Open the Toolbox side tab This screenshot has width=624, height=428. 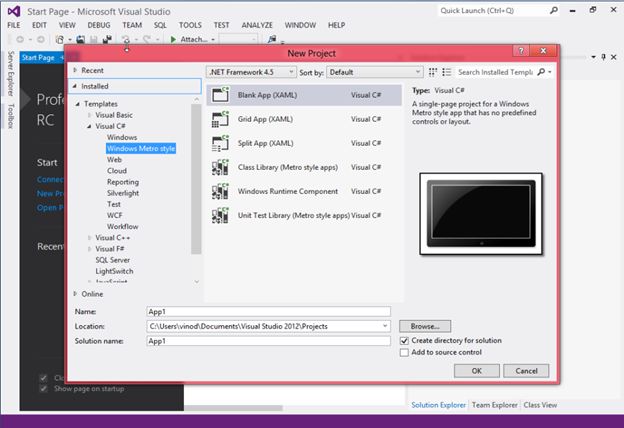(11, 116)
